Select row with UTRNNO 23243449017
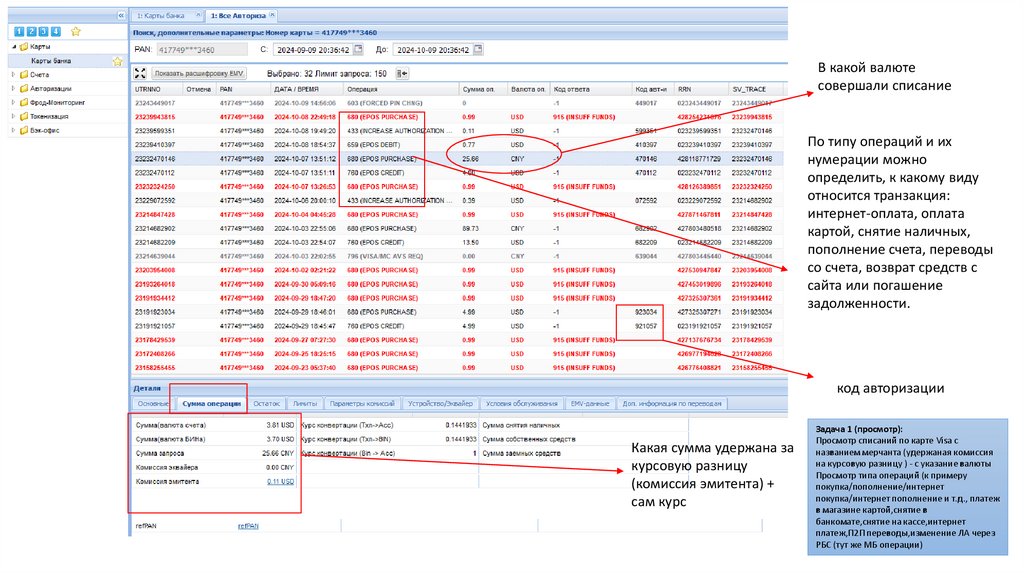 (x=457, y=103)
